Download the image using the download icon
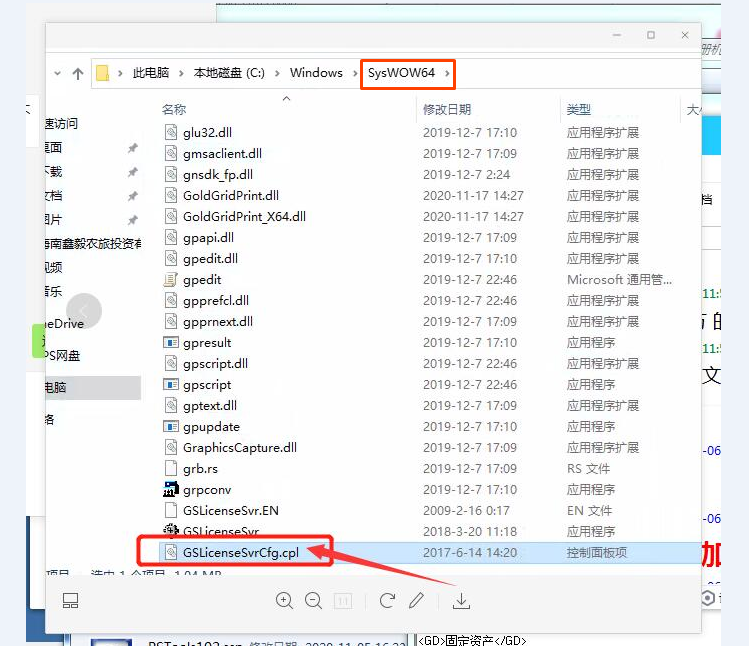 [461, 600]
